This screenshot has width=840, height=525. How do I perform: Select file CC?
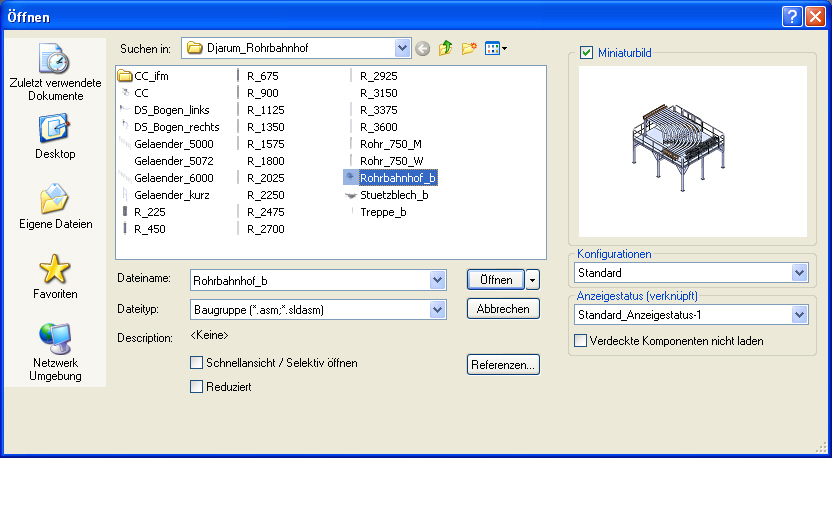(141, 93)
